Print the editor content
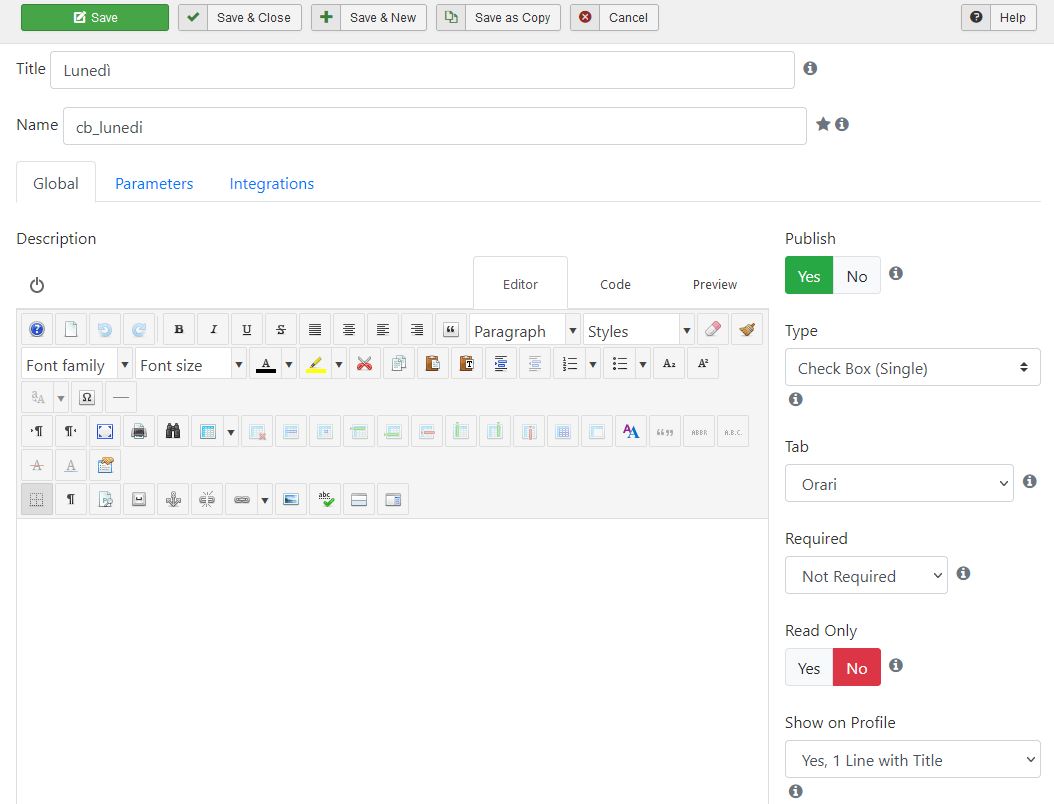 pos(138,432)
